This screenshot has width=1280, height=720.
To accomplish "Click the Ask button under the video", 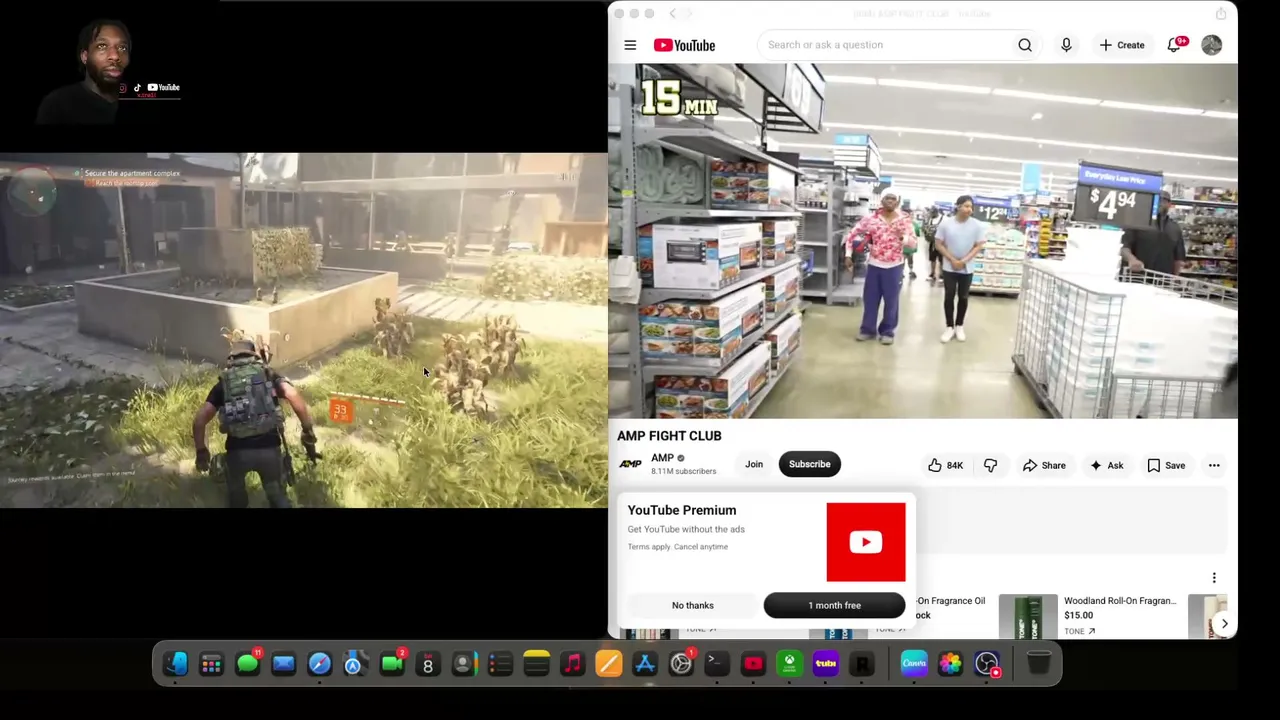I will point(1107,465).
